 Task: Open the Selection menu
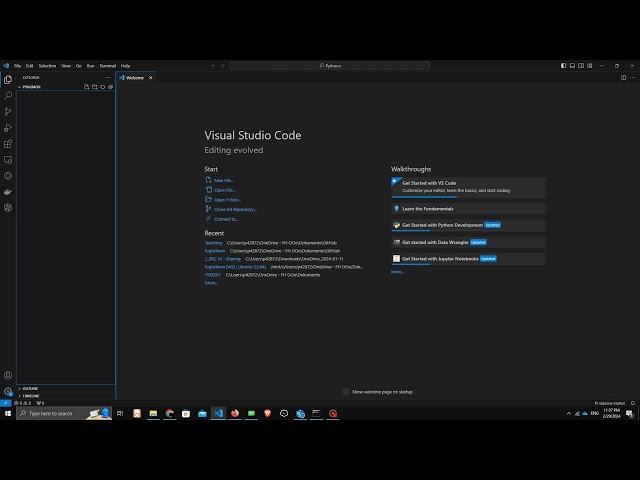(x=47, y=66)
